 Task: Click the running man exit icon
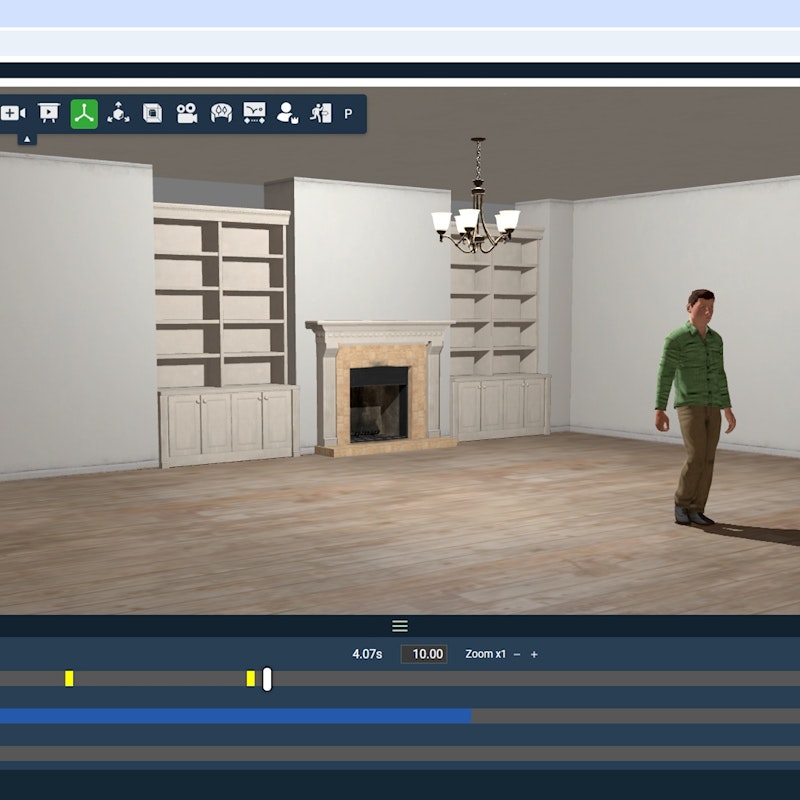point(321,113)
